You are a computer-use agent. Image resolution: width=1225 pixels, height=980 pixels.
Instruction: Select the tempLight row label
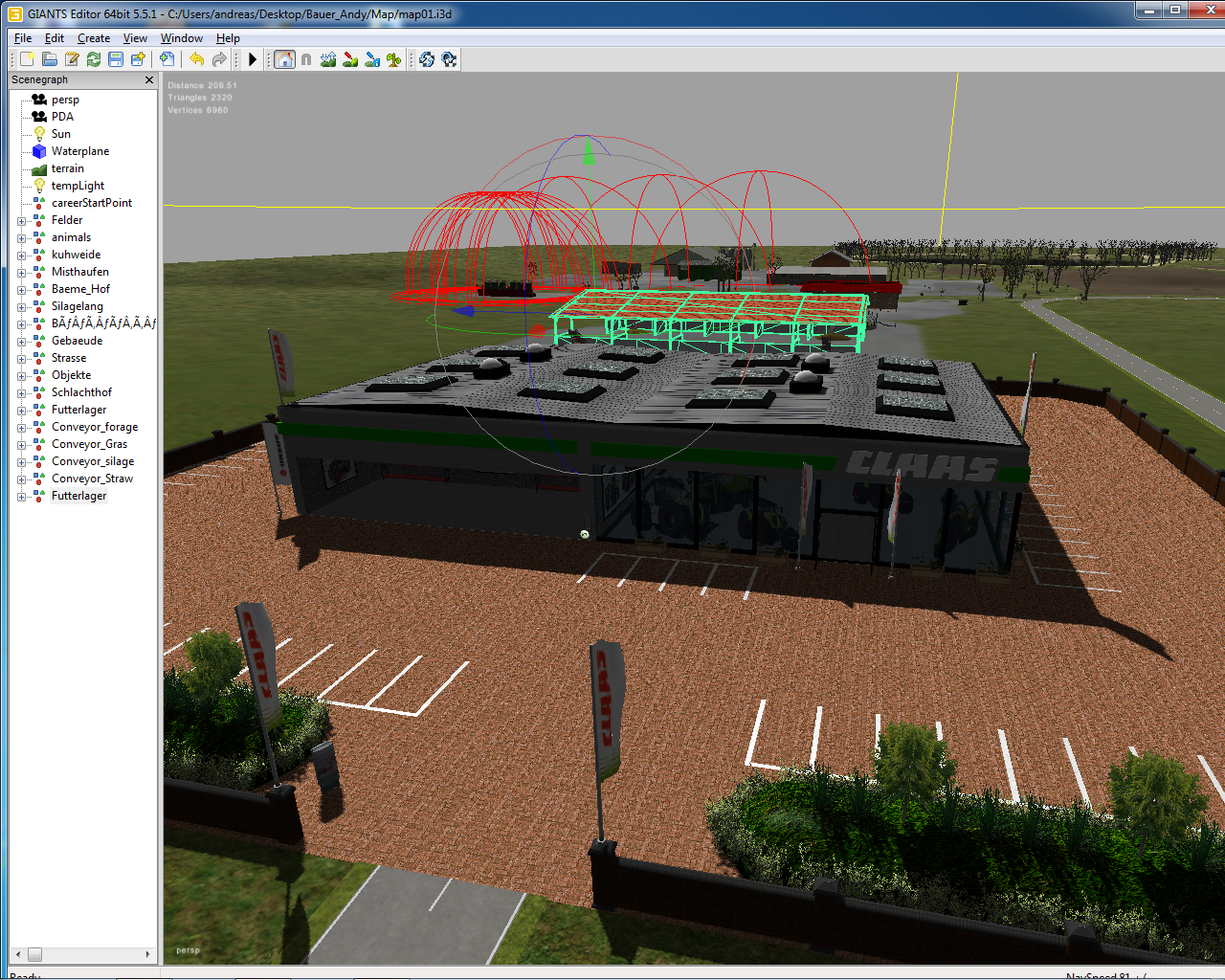click(x=78, y=186)
